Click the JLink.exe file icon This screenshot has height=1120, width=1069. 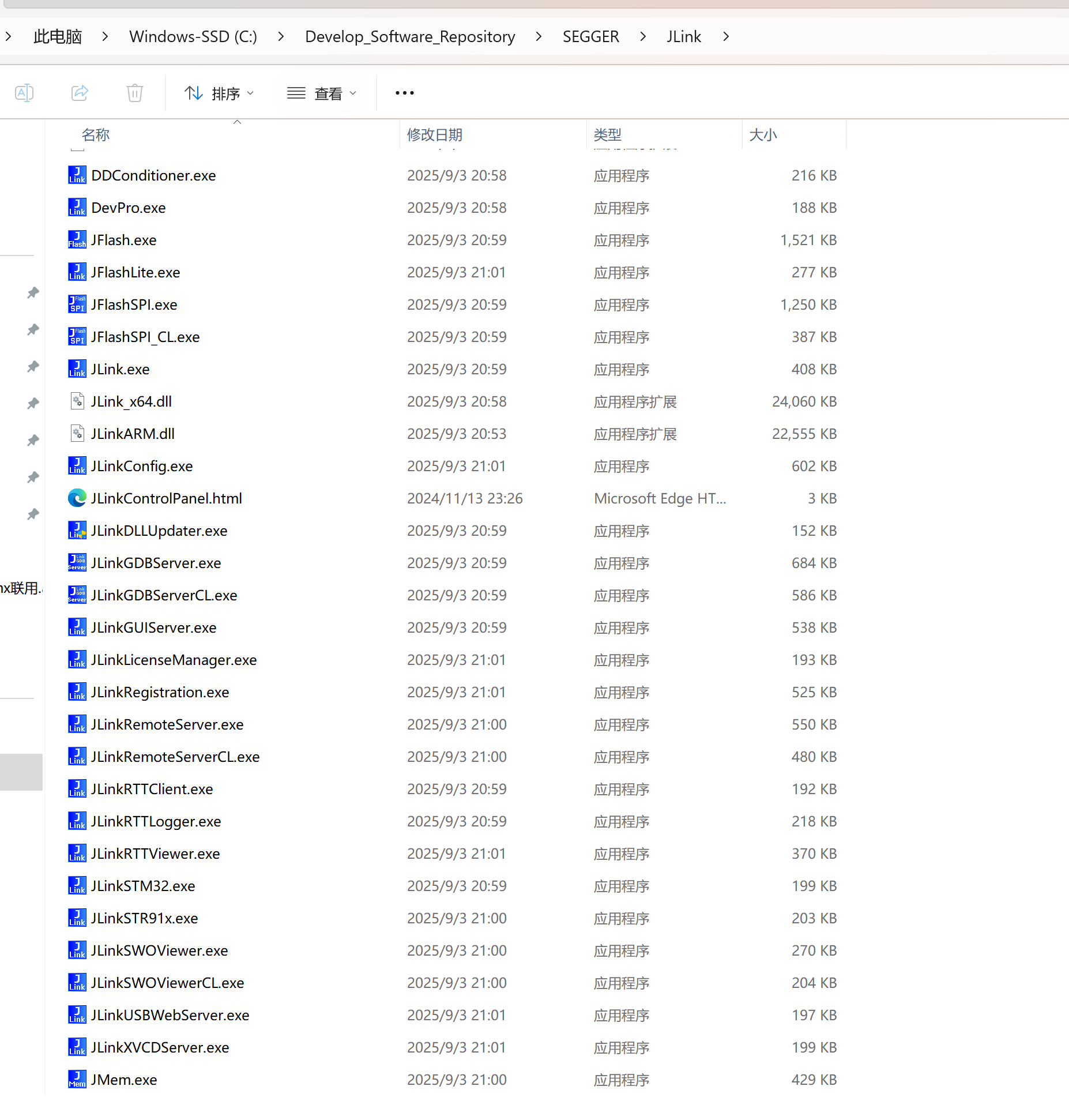(77, 369)
